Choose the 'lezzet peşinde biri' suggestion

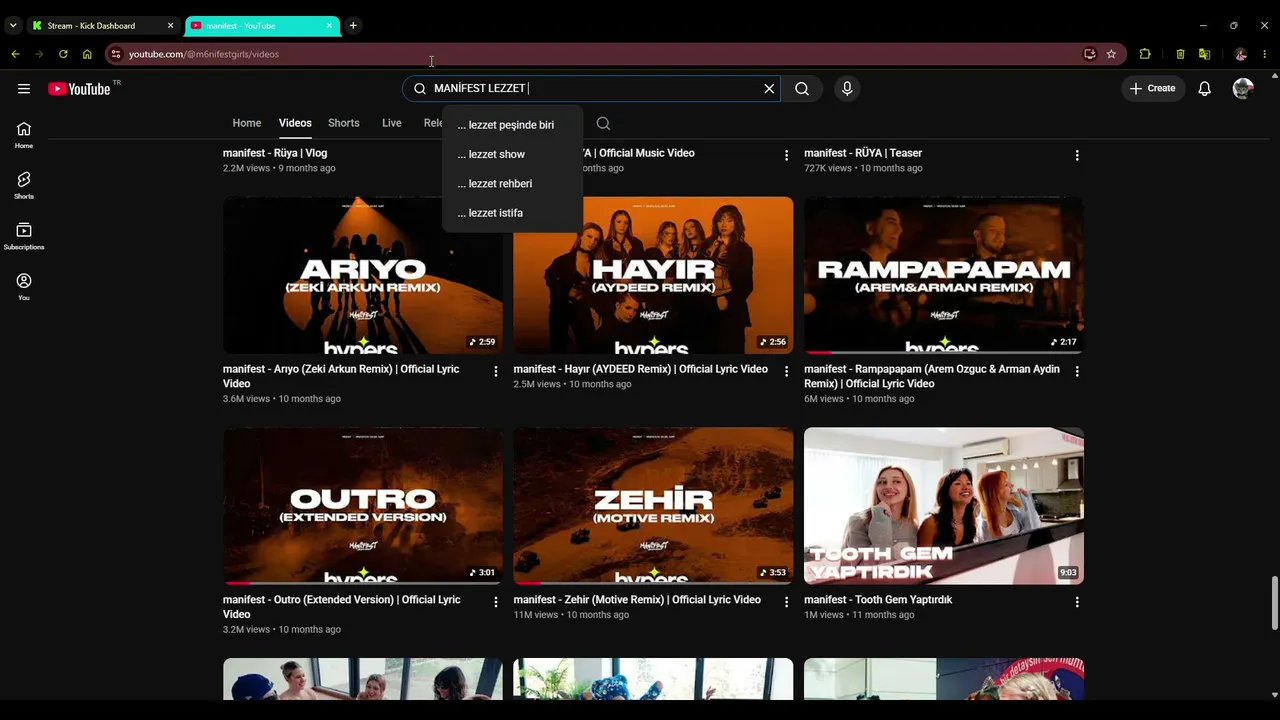tap(512, 125)
